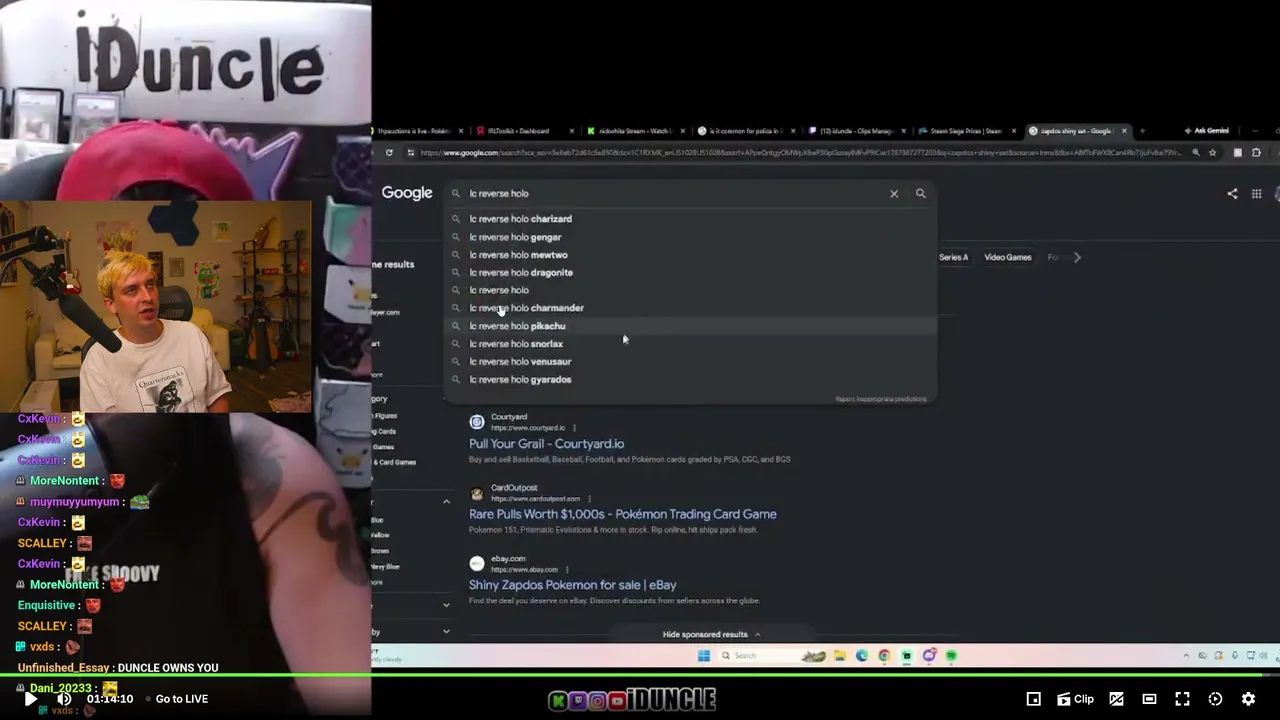Select the 'Series A' filter chip
Image resolution: width=1280 pixels, height=720 pixels.
coord(953,257)
